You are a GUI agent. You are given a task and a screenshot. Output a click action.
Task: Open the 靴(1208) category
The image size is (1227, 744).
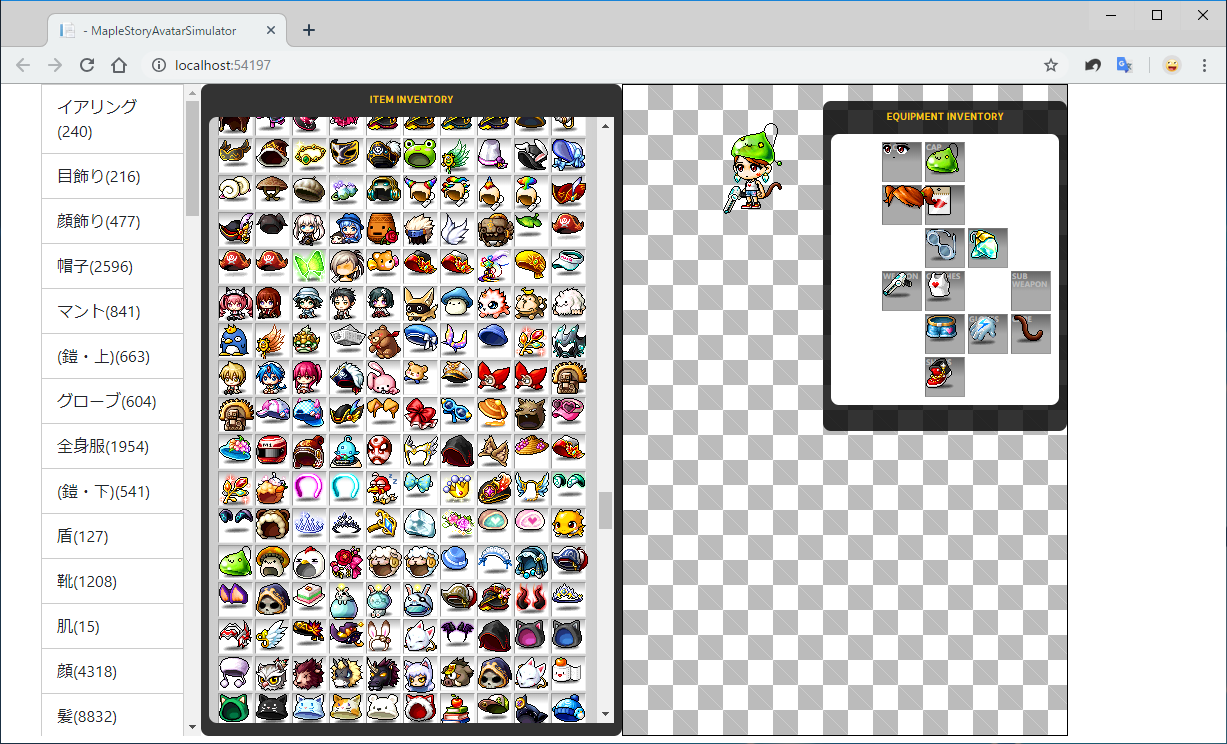[112, 582]
